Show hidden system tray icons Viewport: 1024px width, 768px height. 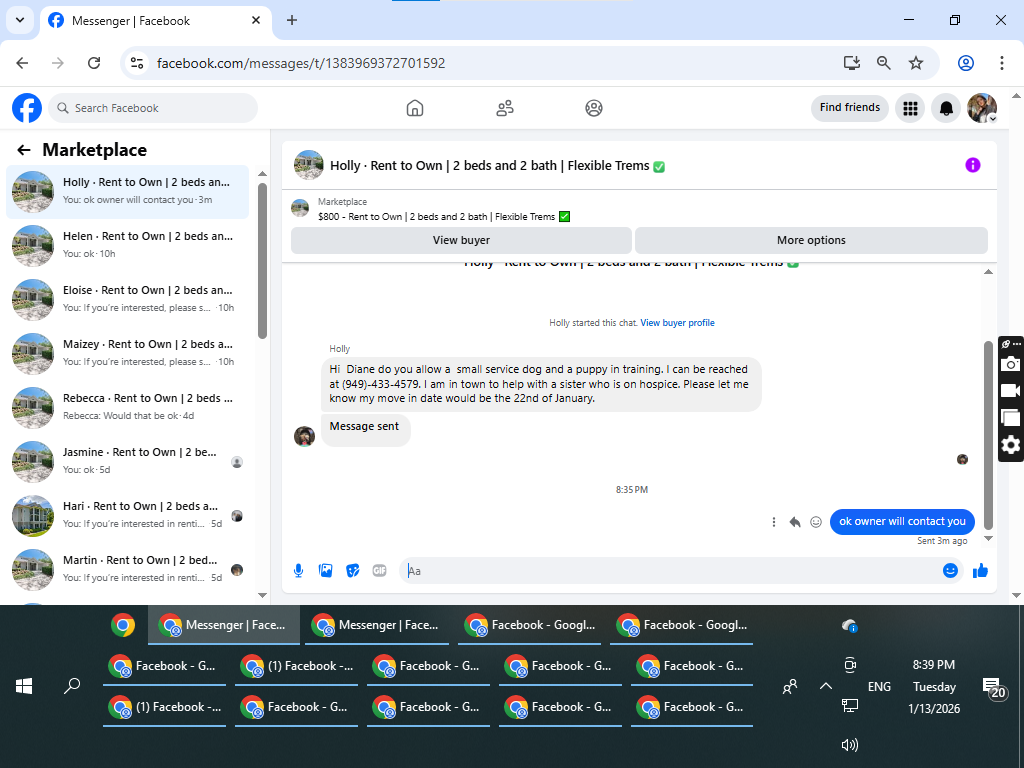pyautogui.click(x=825, y=686)
